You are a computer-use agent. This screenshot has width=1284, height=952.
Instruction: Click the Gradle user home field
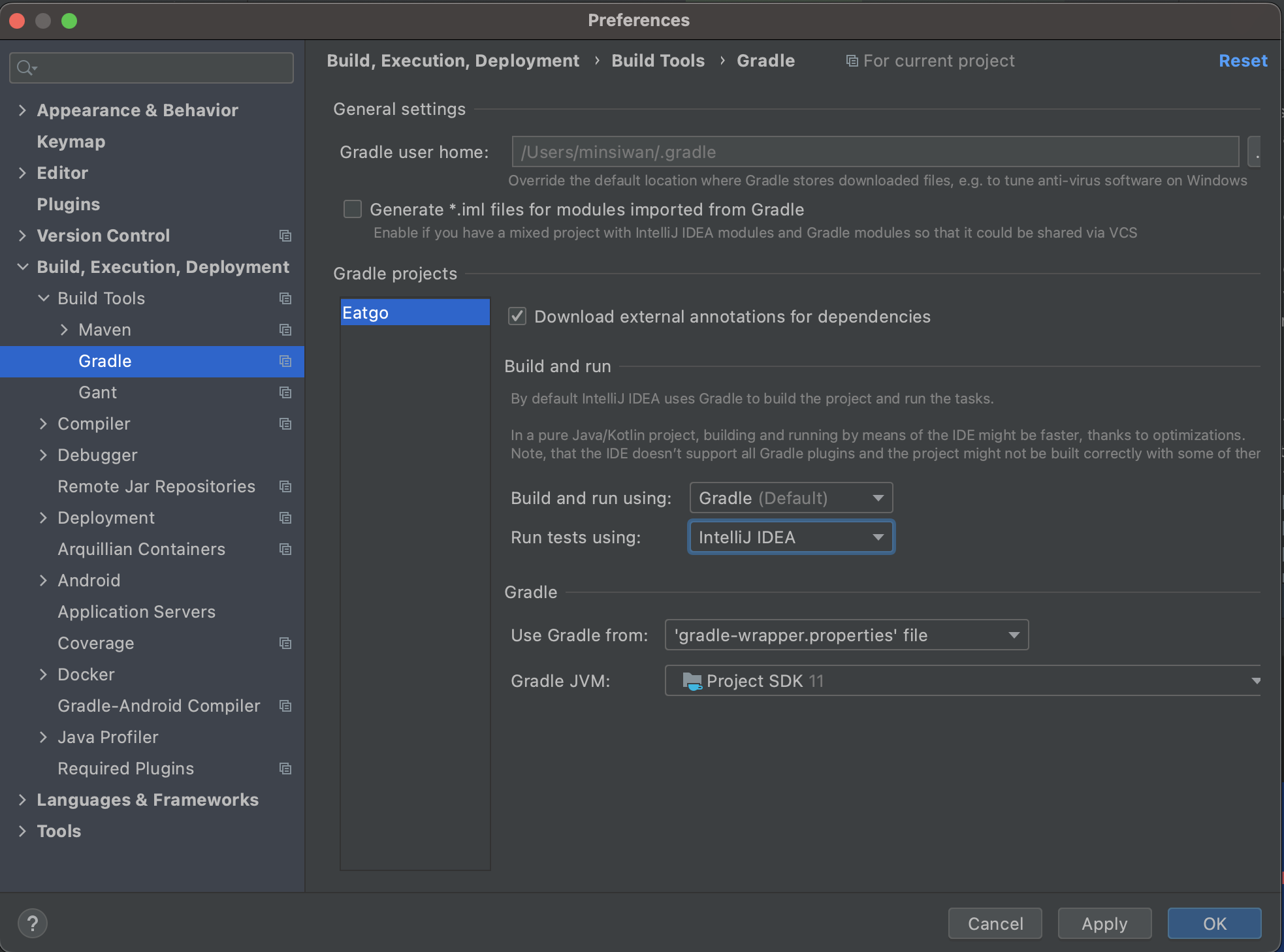pyautogui.click(x=875, y=152)
